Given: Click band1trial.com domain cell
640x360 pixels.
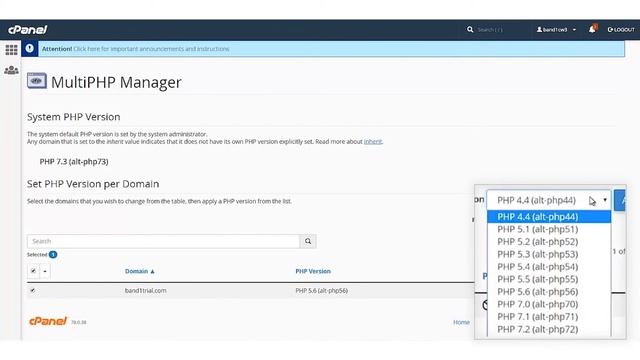Looking at the screenshot, I should coord(145,291).
